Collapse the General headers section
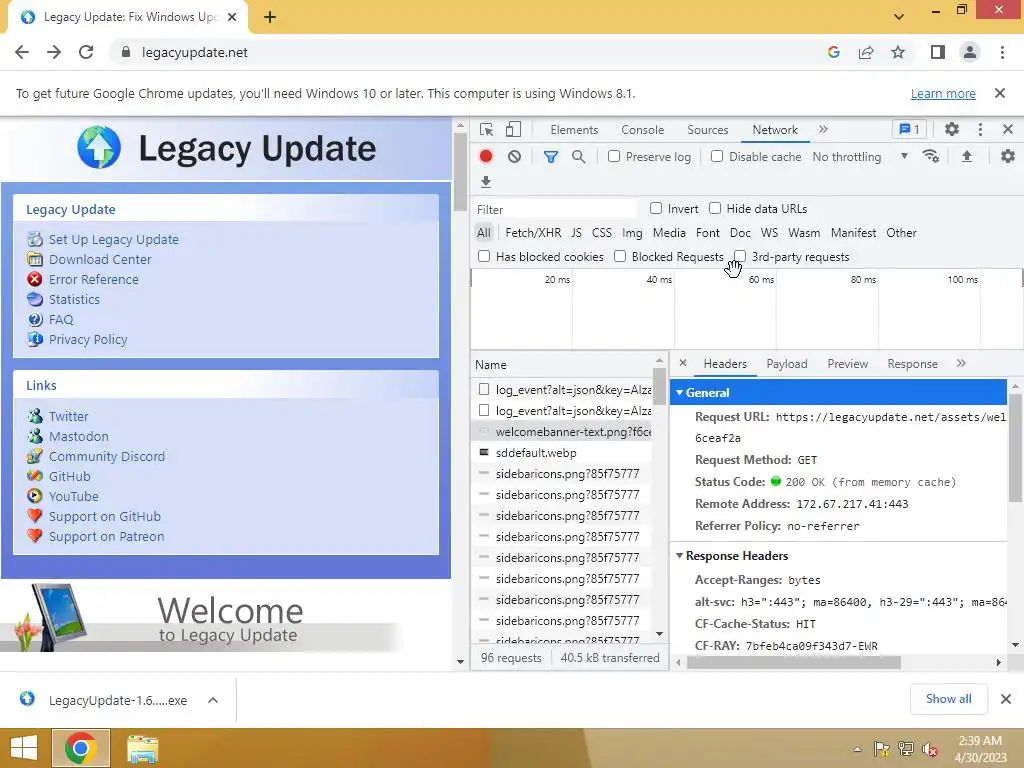This screenshot has height=768, width=1024. [679, 392]
